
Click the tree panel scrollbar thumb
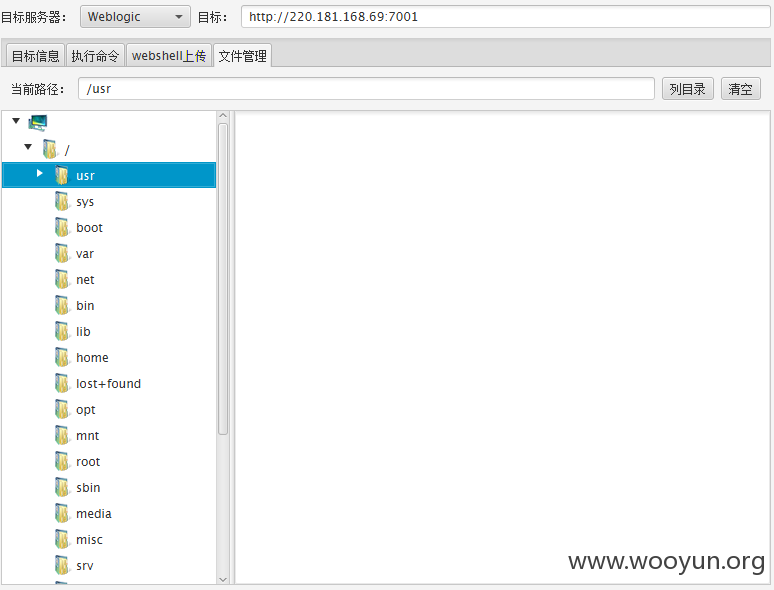click(x=223, y=279)
